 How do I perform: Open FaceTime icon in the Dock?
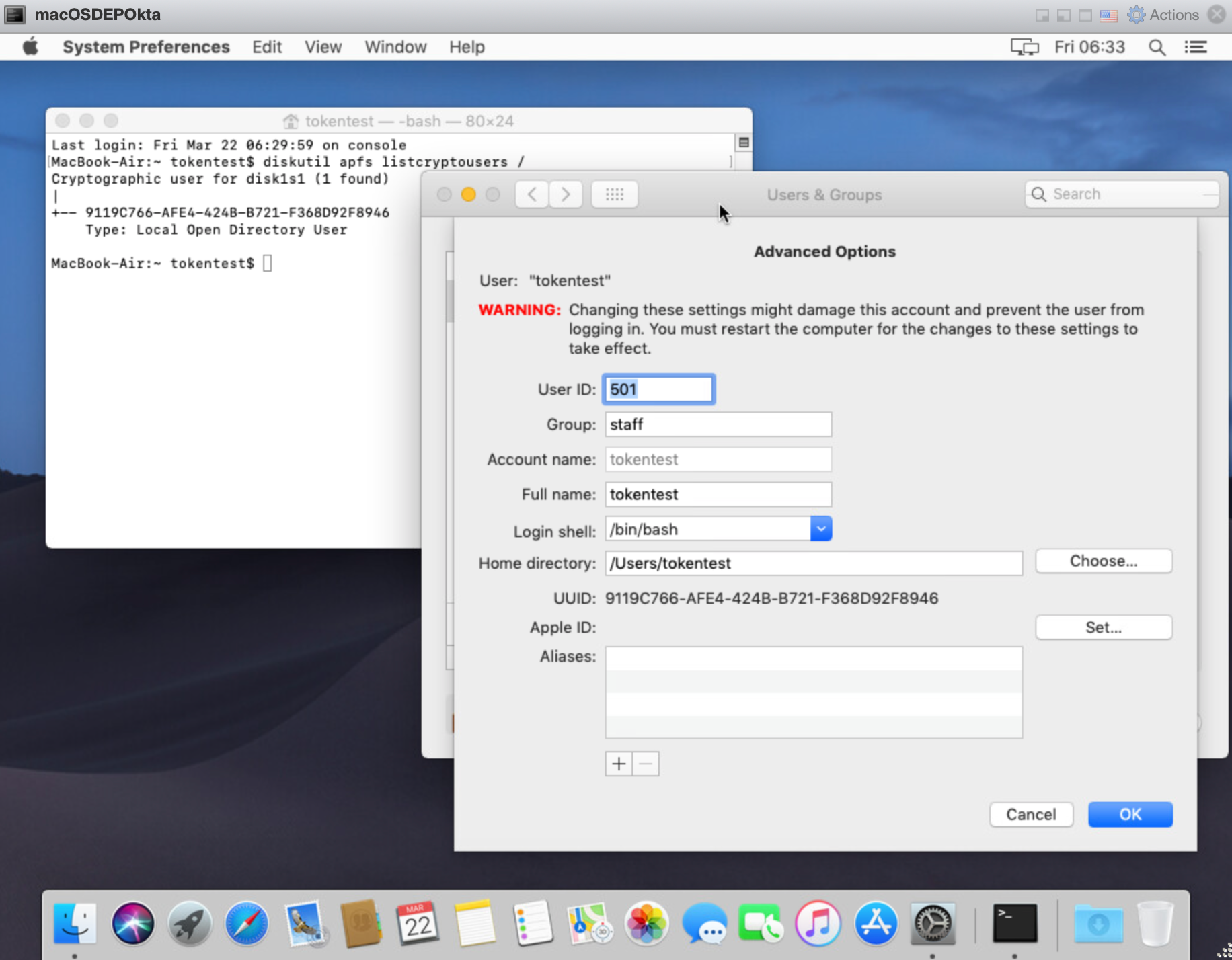(x=761, y=923)
